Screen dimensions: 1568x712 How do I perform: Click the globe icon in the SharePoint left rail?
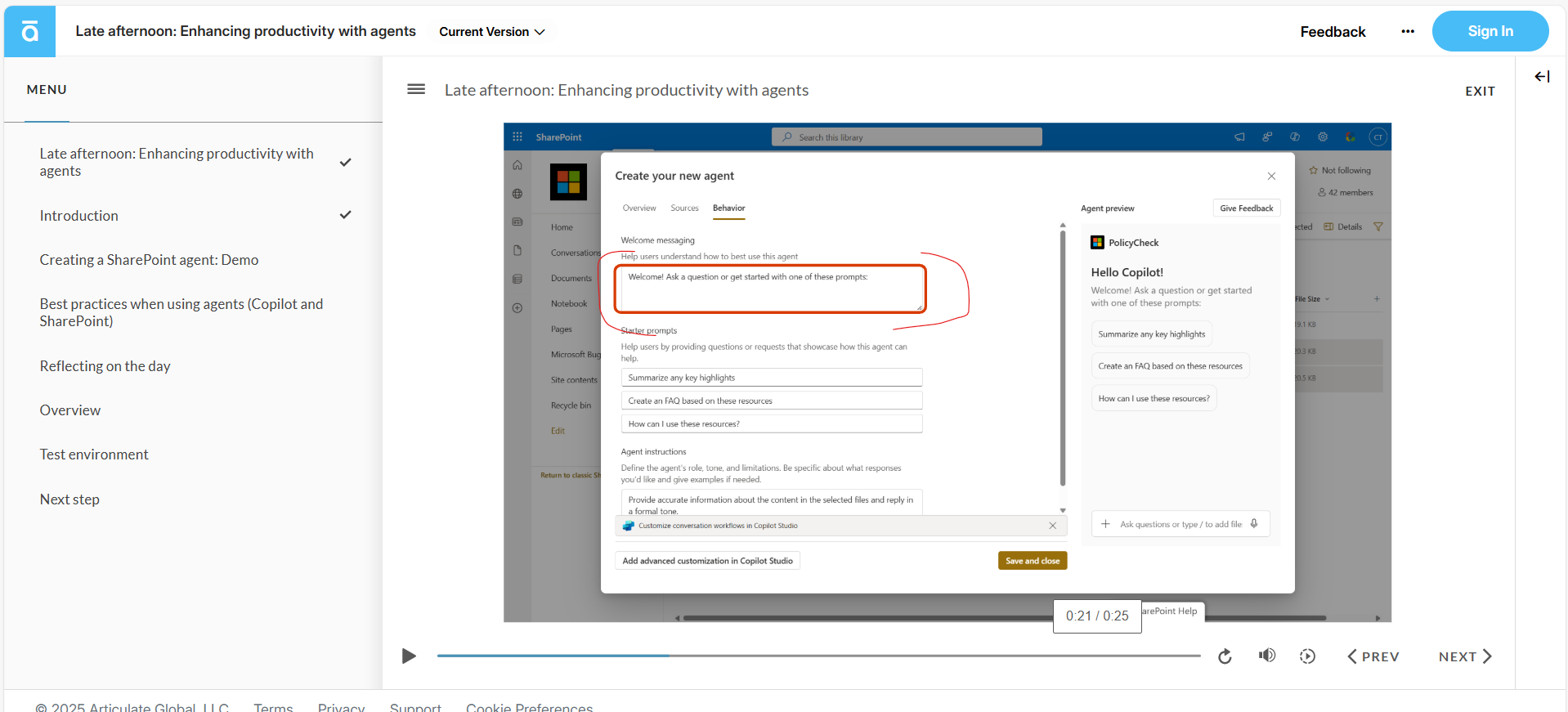coord(517,194)
